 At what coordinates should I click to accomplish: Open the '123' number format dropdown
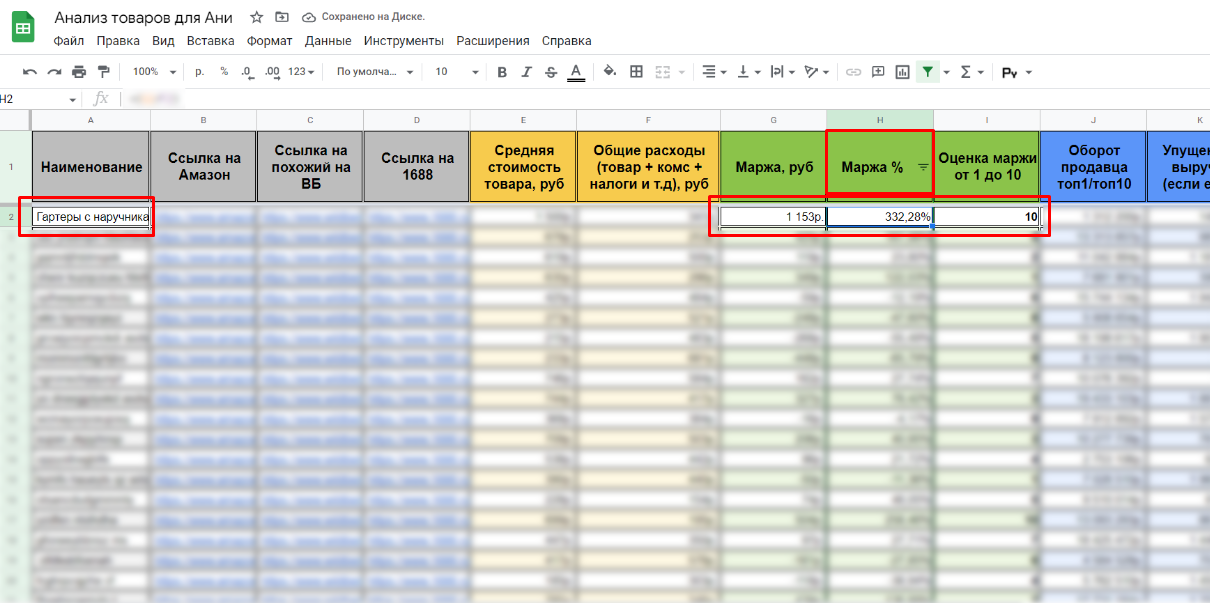[301, 72]
